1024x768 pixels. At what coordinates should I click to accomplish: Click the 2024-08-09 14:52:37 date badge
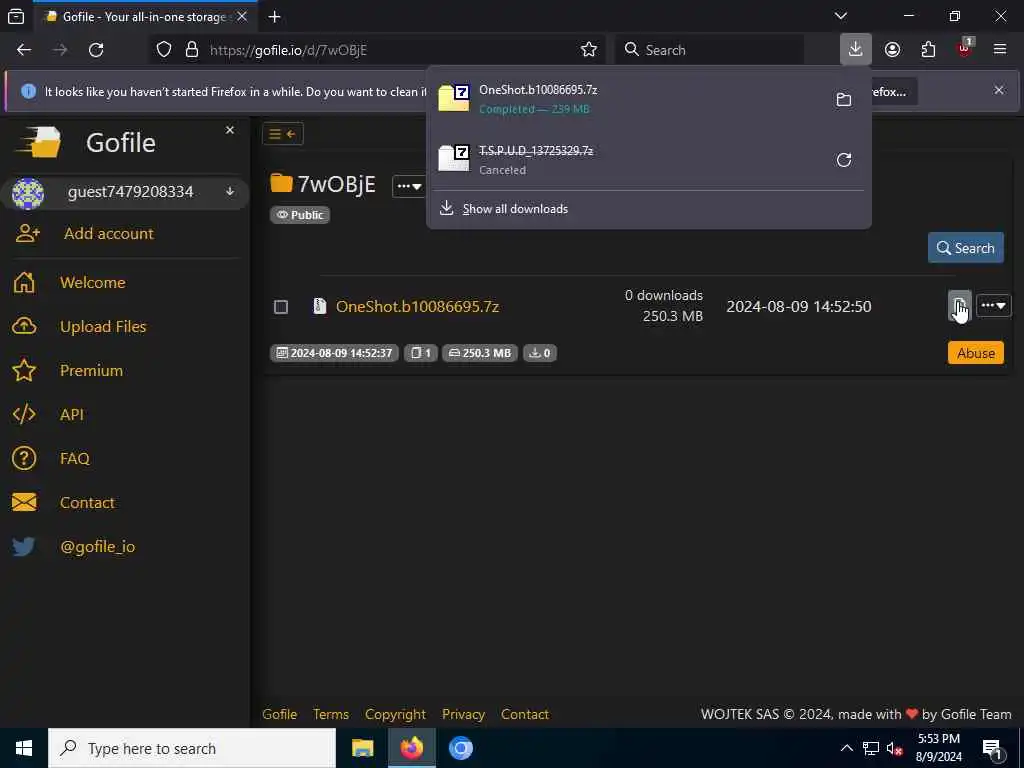pos(334,353)
